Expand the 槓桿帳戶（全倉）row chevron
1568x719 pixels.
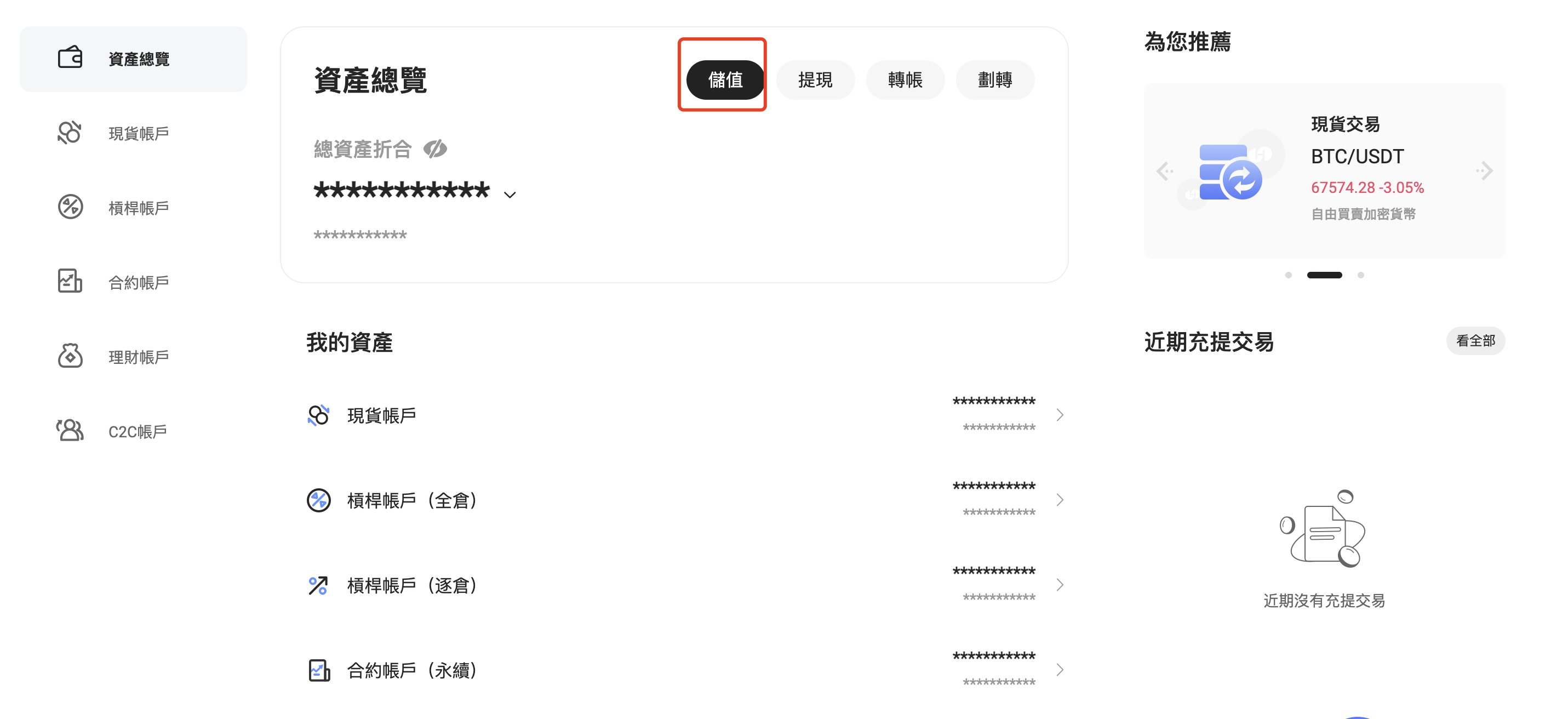pyautogui.click(x=1060, y=500)
